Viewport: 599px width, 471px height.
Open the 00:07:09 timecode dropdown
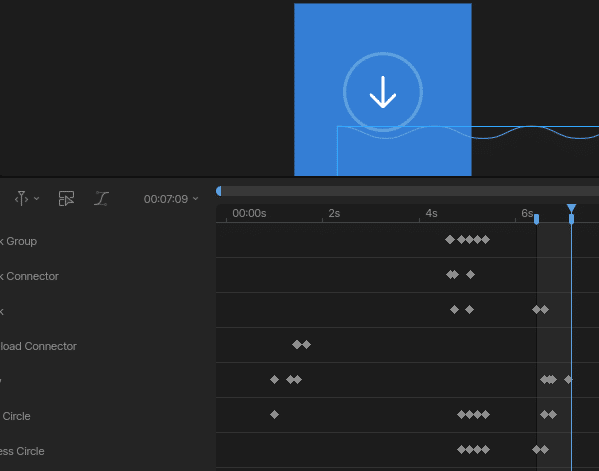(171, 199)
